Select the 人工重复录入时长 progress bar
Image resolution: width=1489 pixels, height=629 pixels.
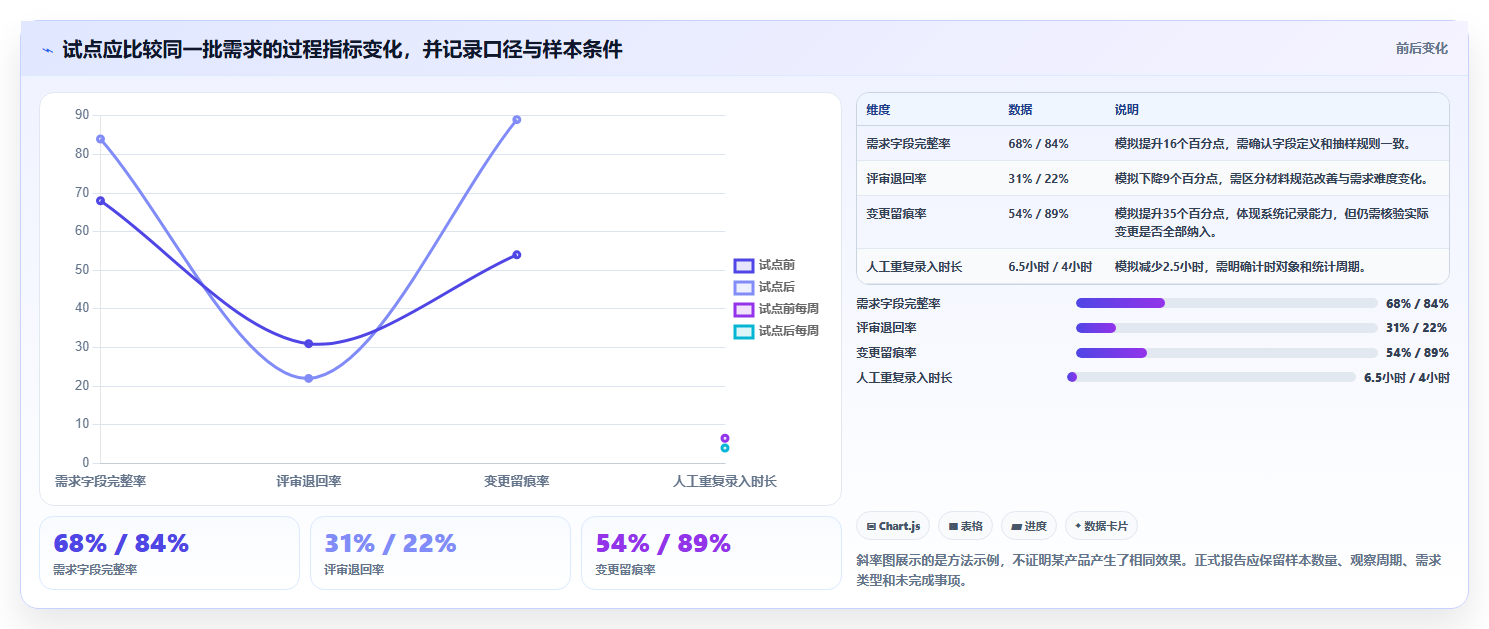tap(1211, 377)
